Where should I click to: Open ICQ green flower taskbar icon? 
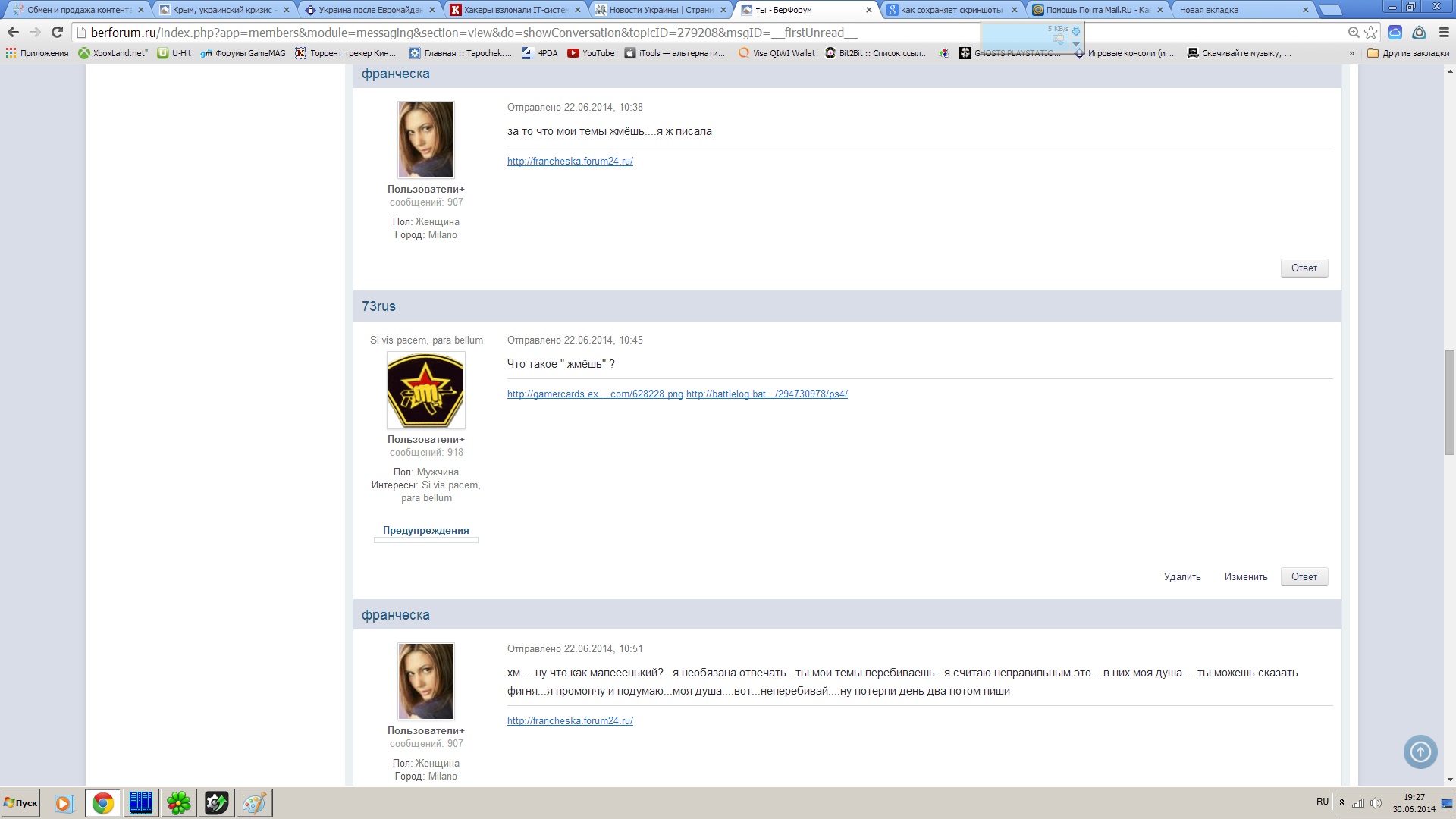point(179,803)
